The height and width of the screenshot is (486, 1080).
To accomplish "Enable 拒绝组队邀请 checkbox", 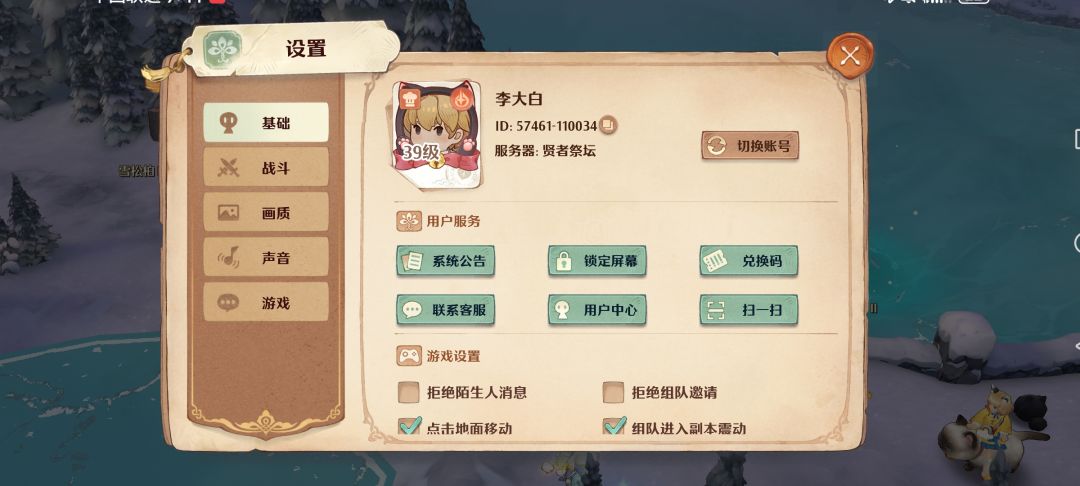I will pos(613,392).
